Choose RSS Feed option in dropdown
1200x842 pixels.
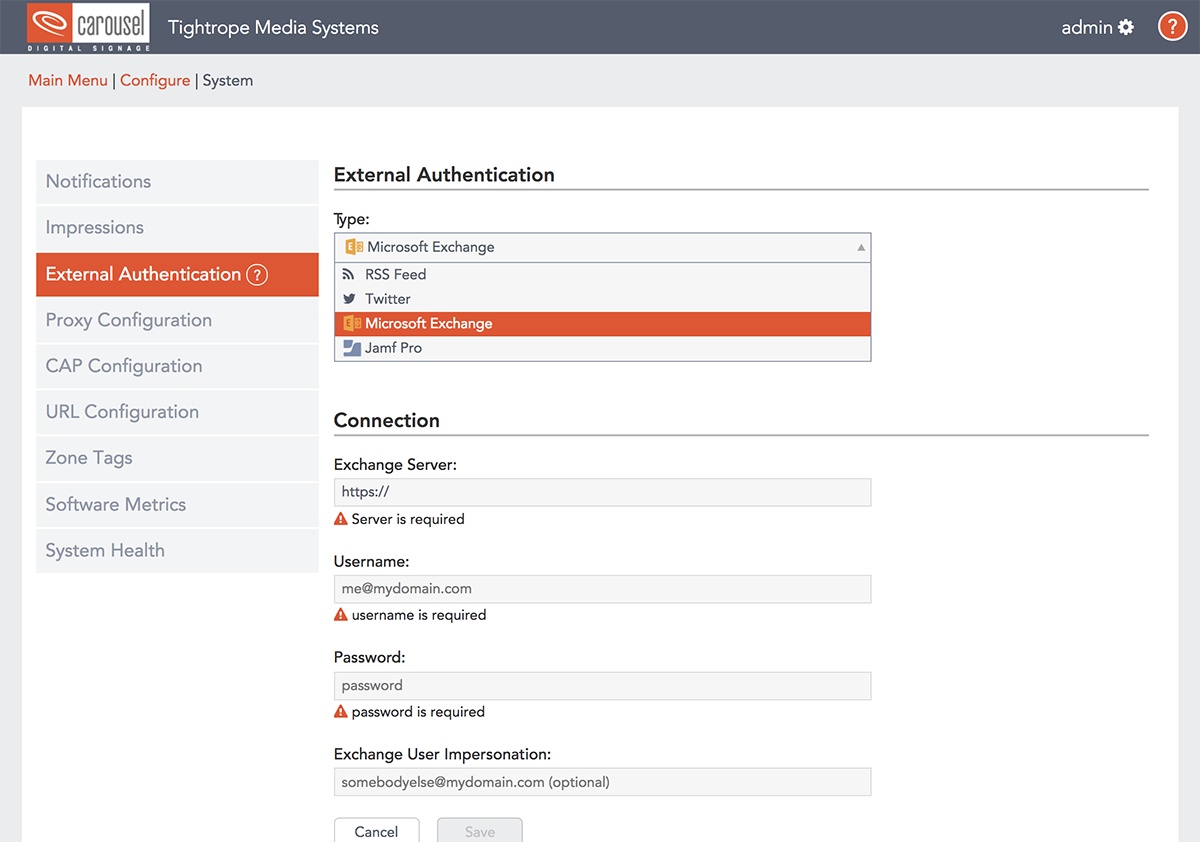(x=396, y=274)
